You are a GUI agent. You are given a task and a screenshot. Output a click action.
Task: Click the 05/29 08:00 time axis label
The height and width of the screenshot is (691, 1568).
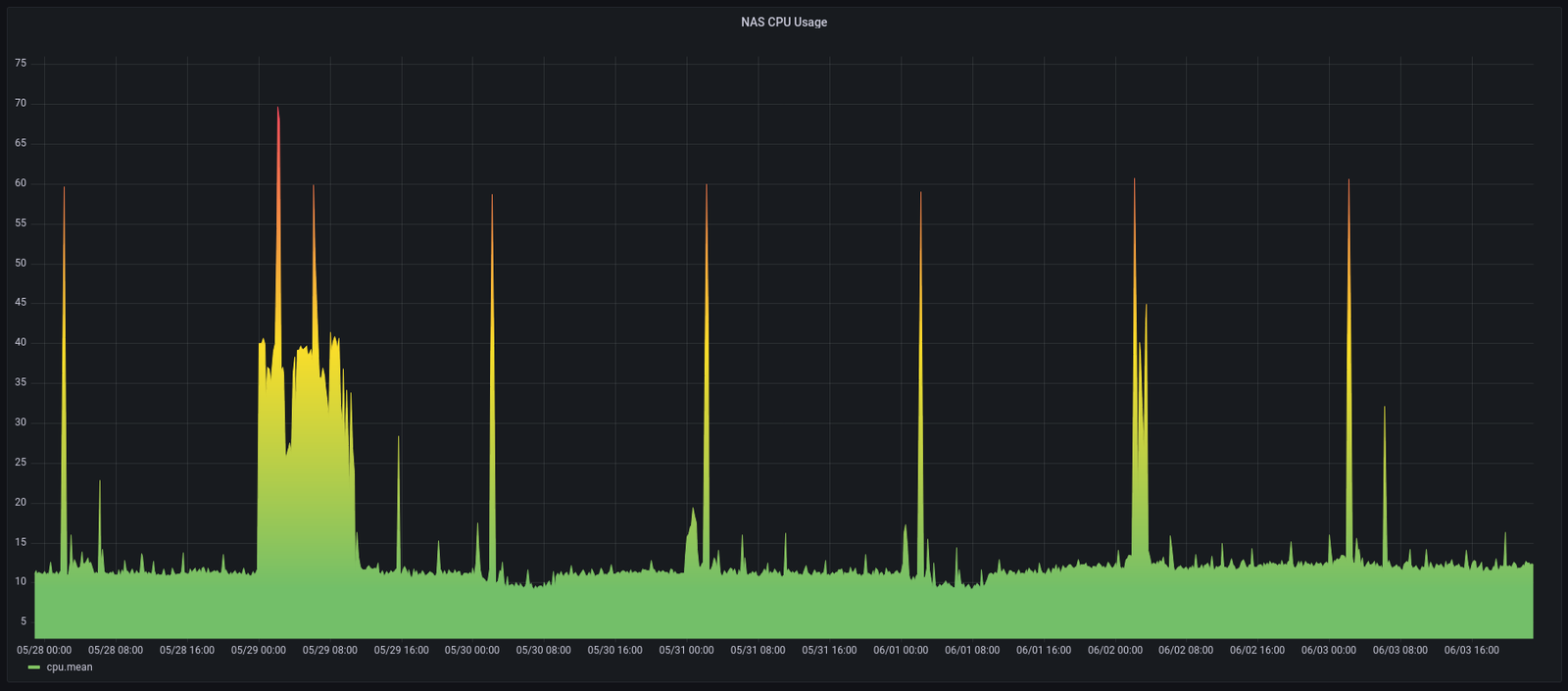coord(330,650)
